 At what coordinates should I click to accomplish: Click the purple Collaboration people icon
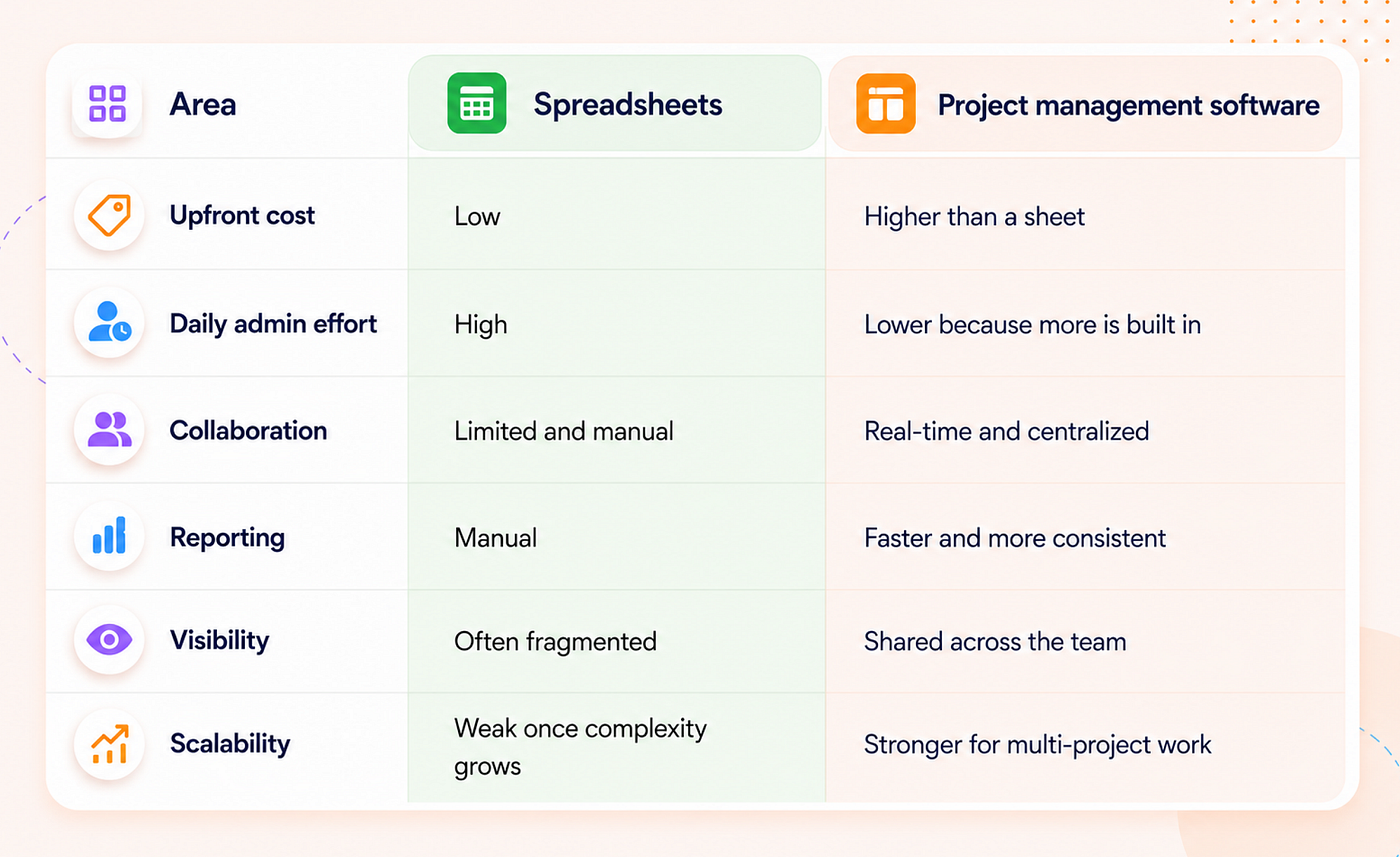[x=109, y=430]
